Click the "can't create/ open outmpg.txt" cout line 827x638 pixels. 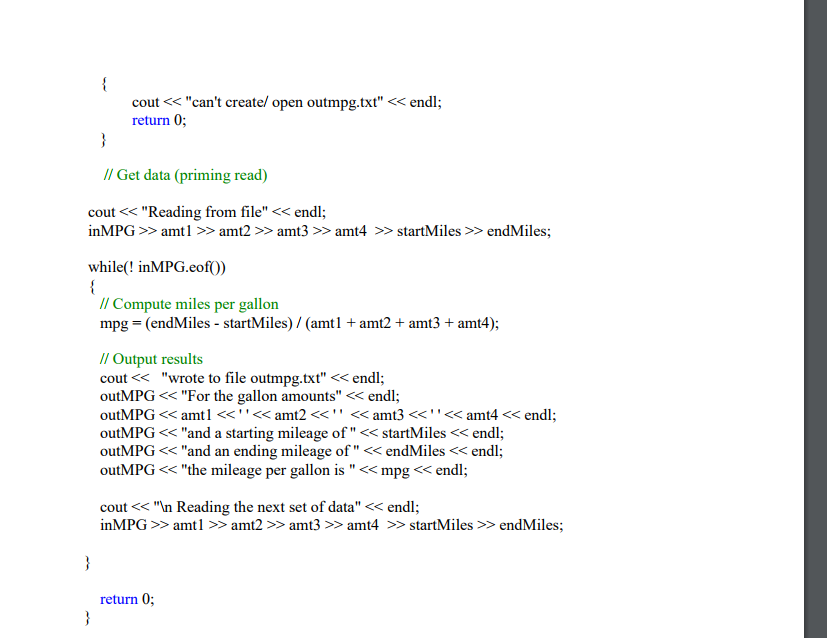pyautogui.click(x=286, y=102)
